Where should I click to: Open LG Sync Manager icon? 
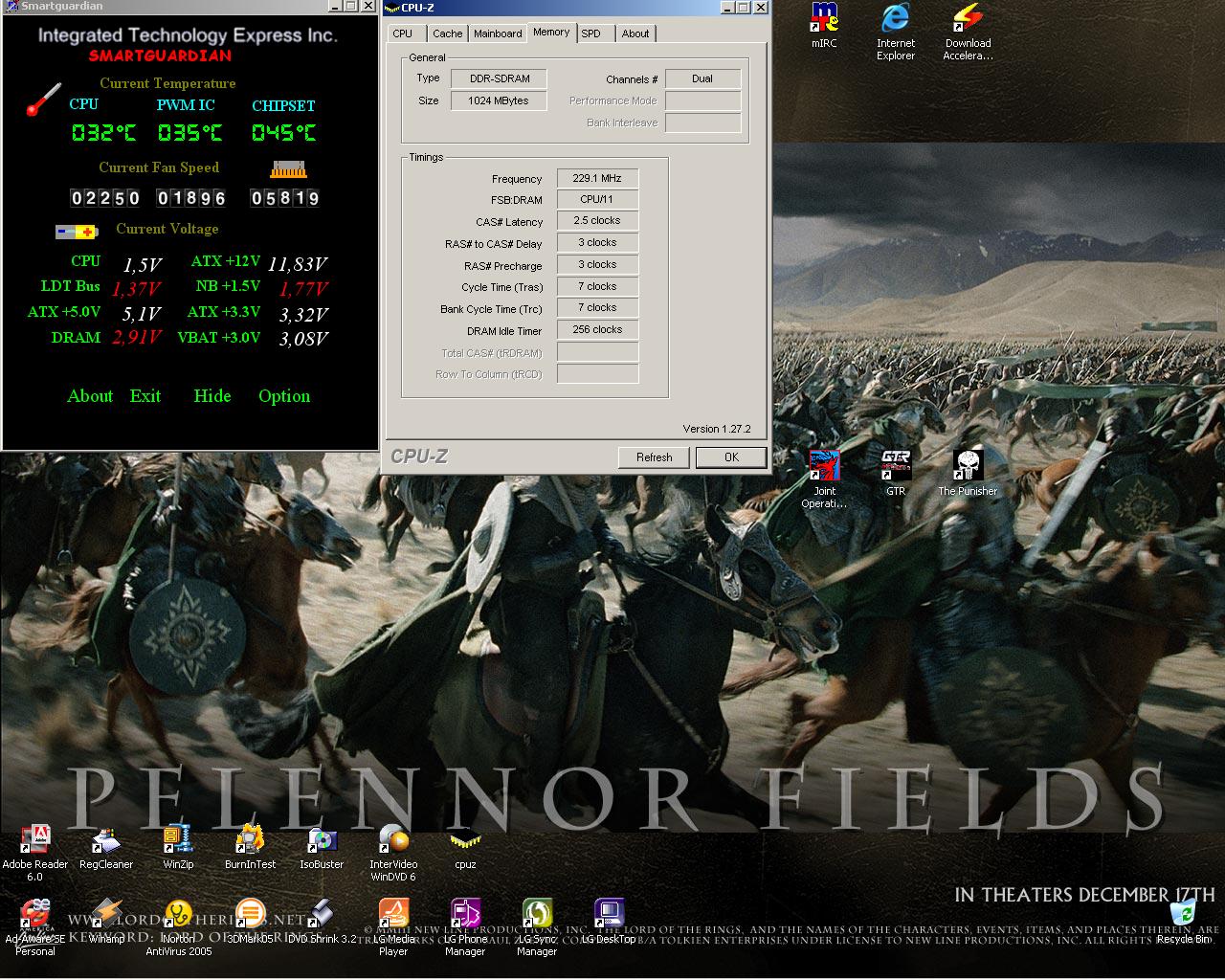pyautogui.click(x=537, y=926)
